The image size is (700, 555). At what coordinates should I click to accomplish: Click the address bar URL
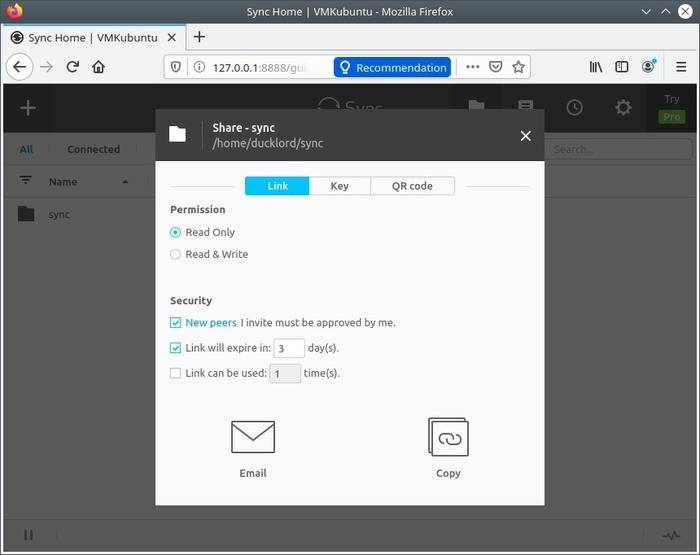(261, 67)
